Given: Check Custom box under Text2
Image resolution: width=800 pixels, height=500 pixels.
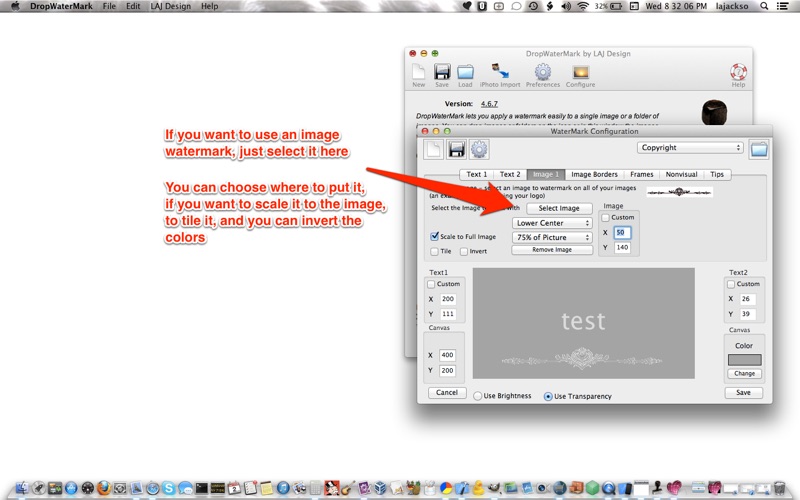Looking at the screenshot, I should click(731, 284).
